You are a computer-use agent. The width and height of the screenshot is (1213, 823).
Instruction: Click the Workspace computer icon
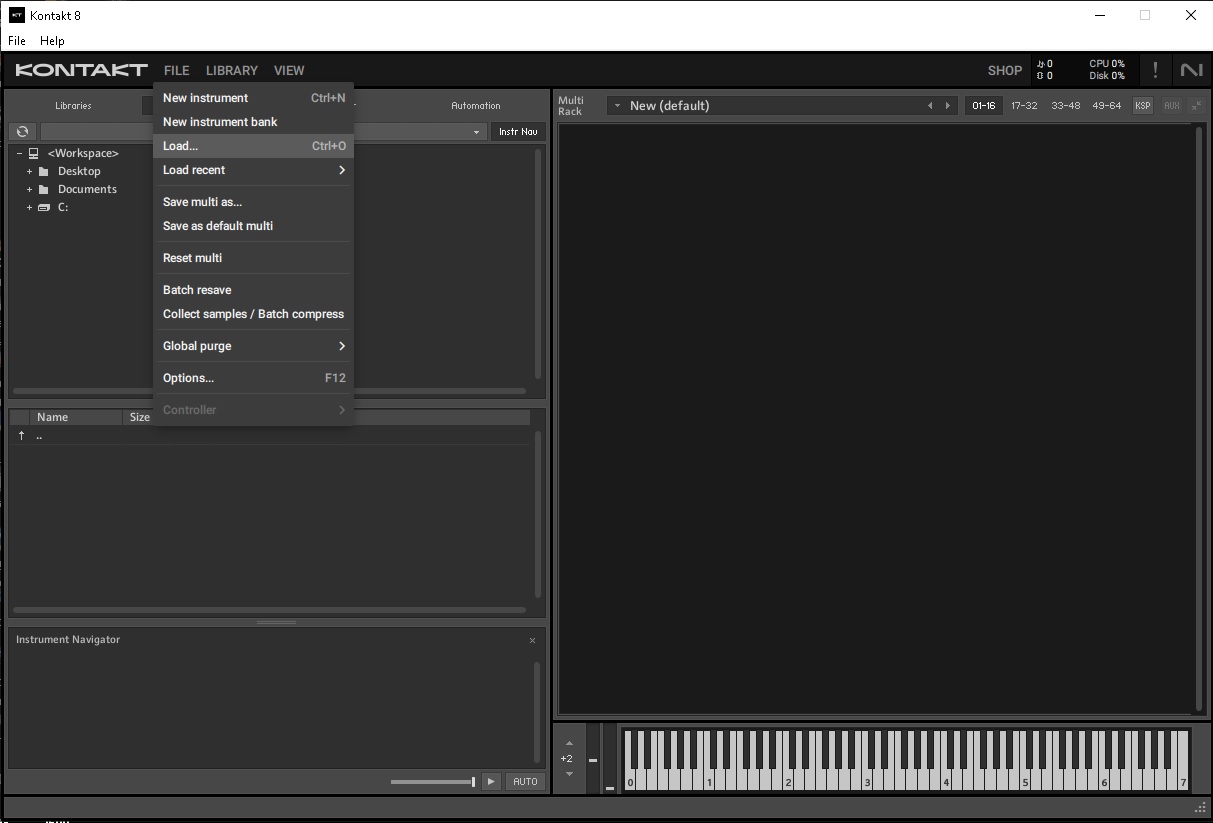click(x=34, y=153)
